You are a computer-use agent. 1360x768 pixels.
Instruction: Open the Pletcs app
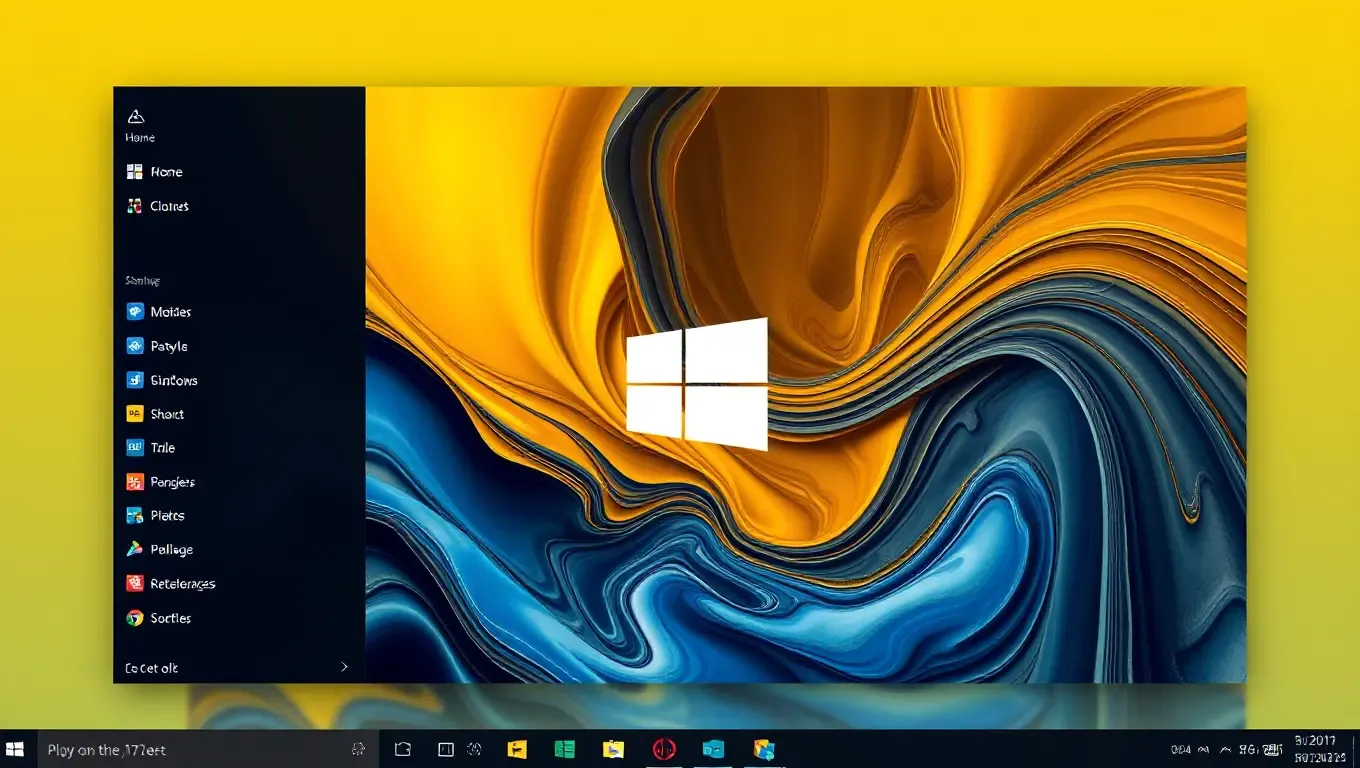point(155,516)
